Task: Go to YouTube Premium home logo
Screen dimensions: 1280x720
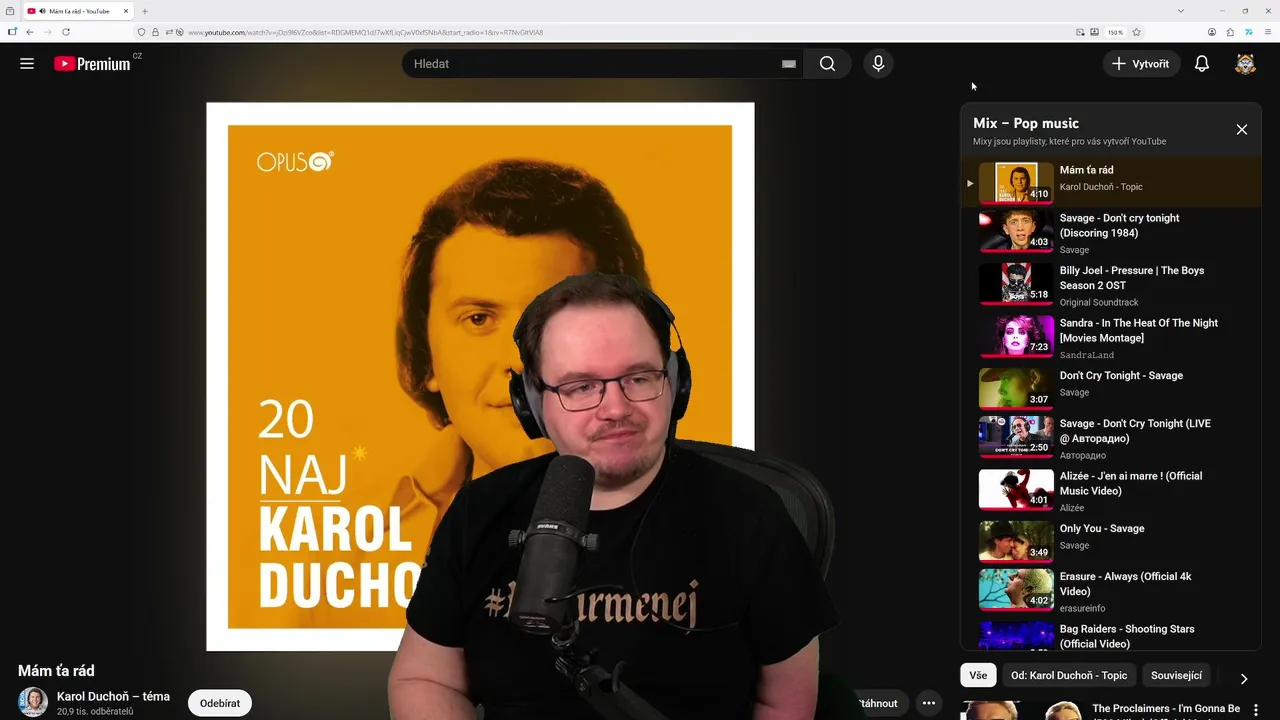Action: pyautogui.click(x=92, y=64)
